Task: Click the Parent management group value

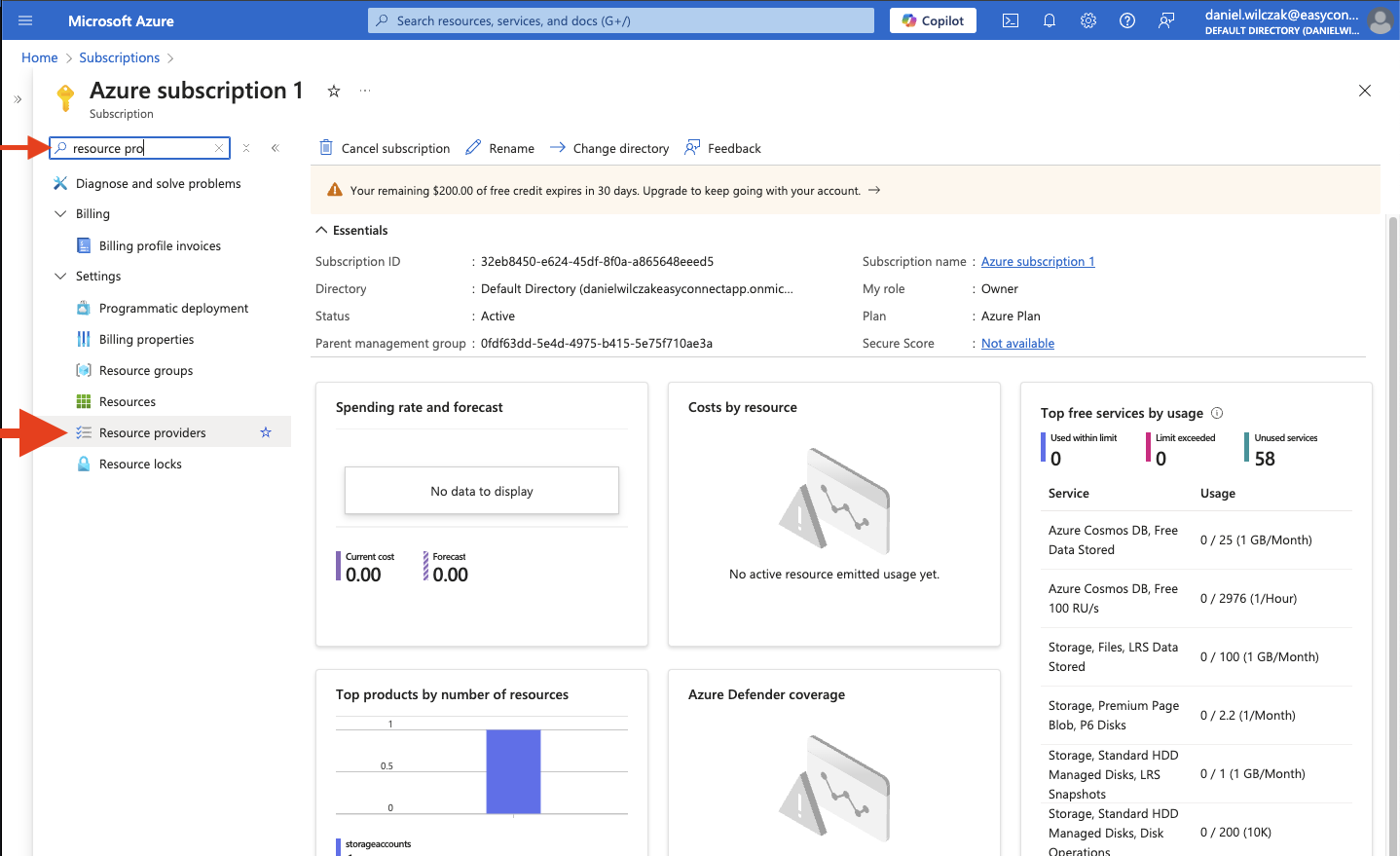Action: 597,343
